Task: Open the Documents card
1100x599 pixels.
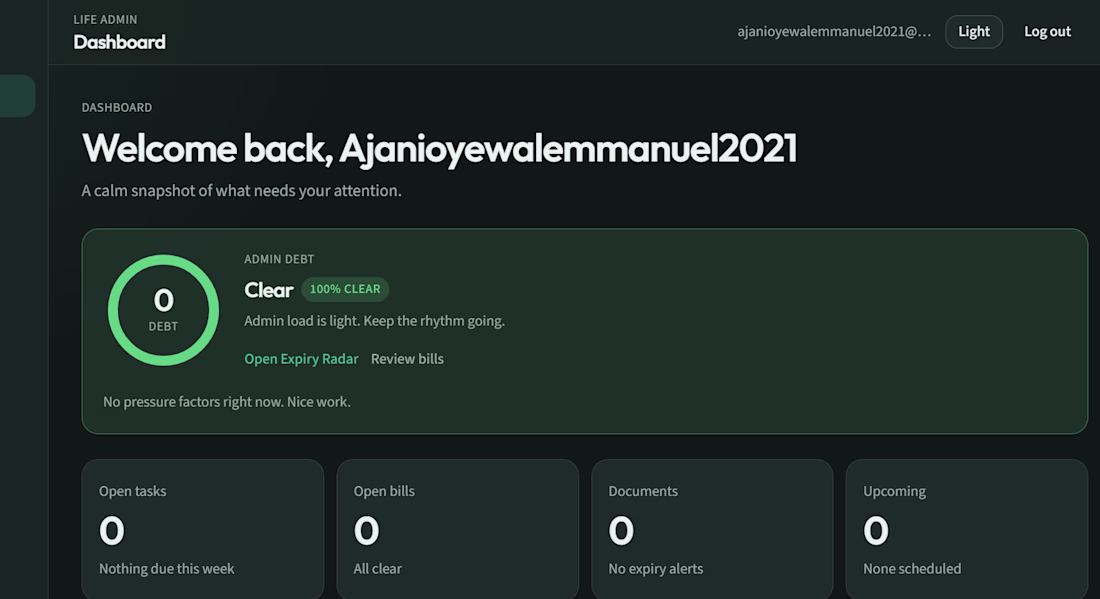Action: coord(712,529)
